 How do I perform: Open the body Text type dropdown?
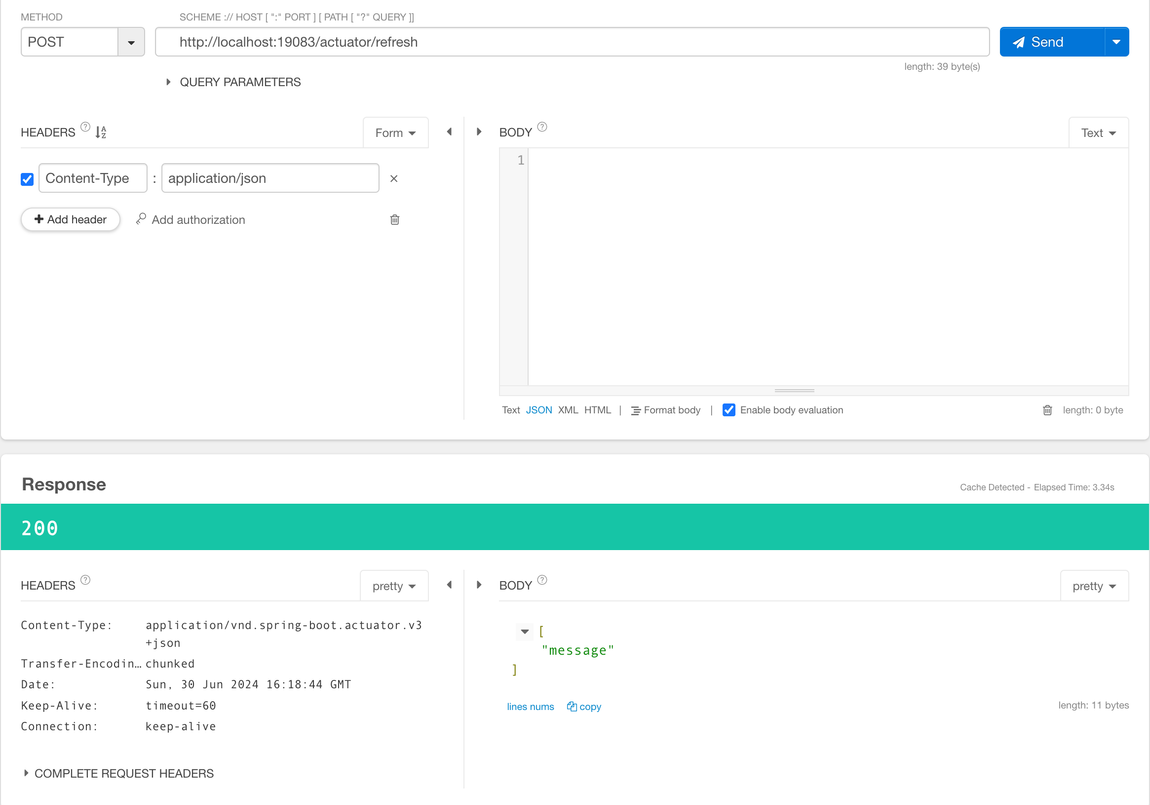click(x=1099, y=133)
